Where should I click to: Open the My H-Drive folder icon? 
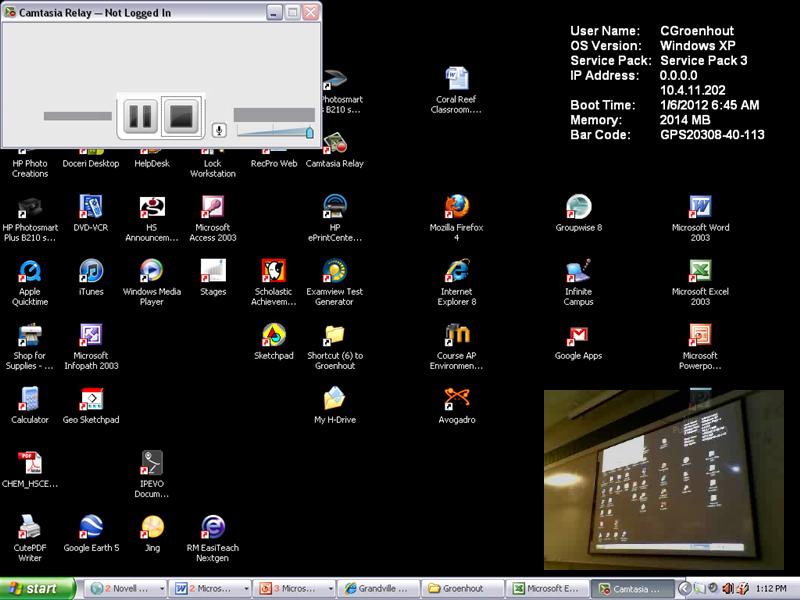[x=335, y=406]
